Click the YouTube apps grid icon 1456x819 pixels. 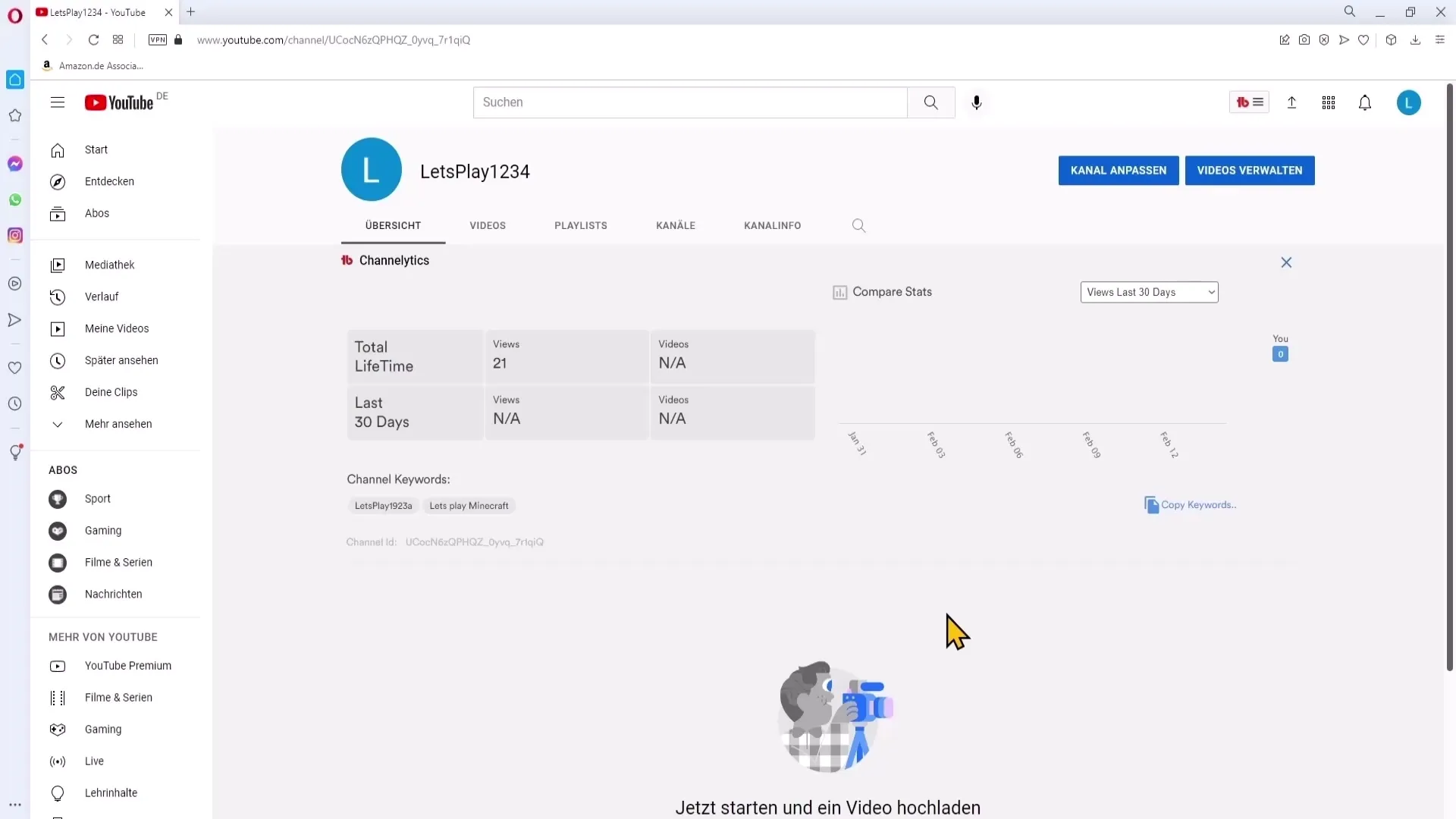coord(1328,102)
